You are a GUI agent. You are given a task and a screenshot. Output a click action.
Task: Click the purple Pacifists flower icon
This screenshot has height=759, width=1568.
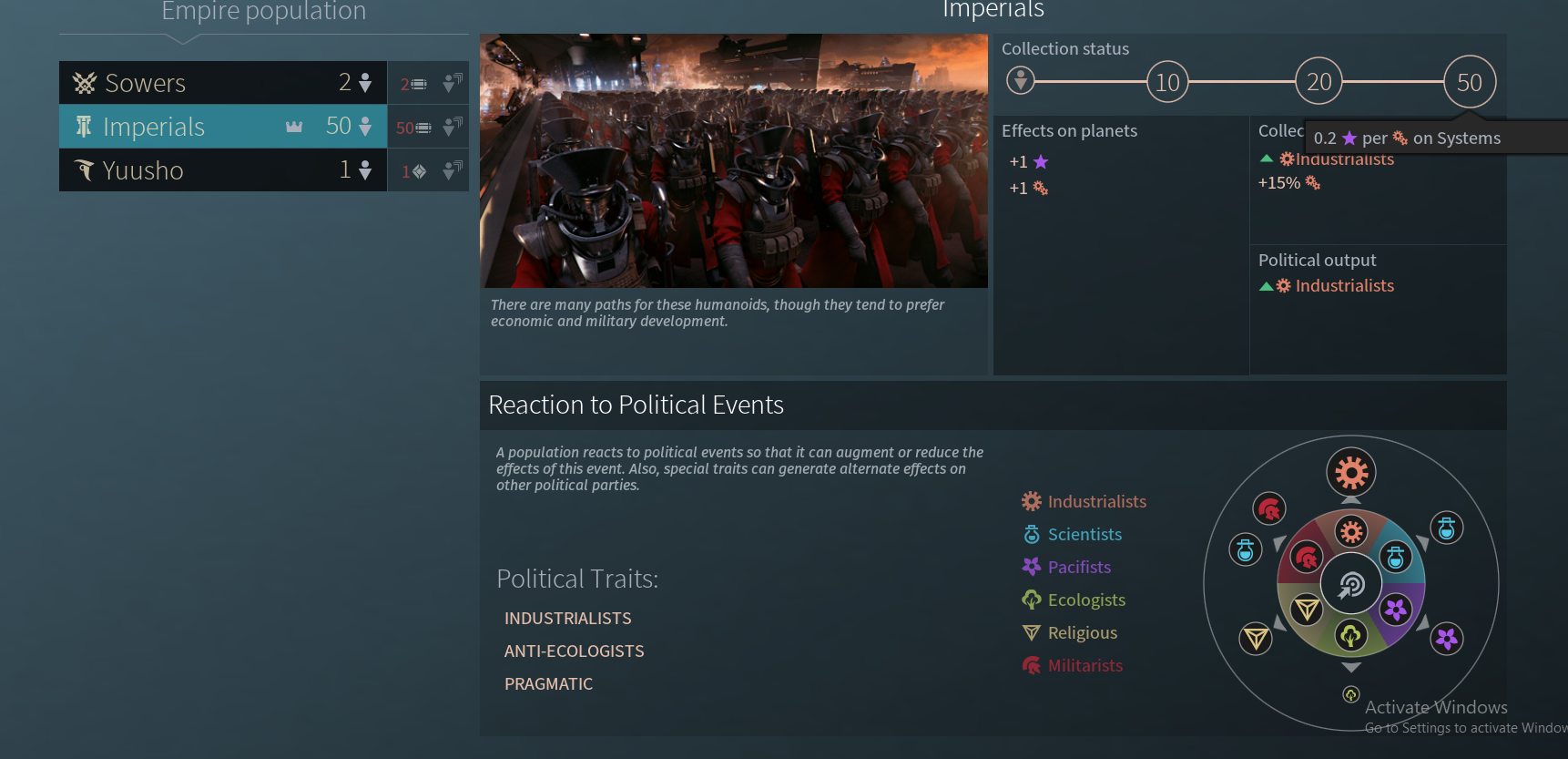[1396, 608]
